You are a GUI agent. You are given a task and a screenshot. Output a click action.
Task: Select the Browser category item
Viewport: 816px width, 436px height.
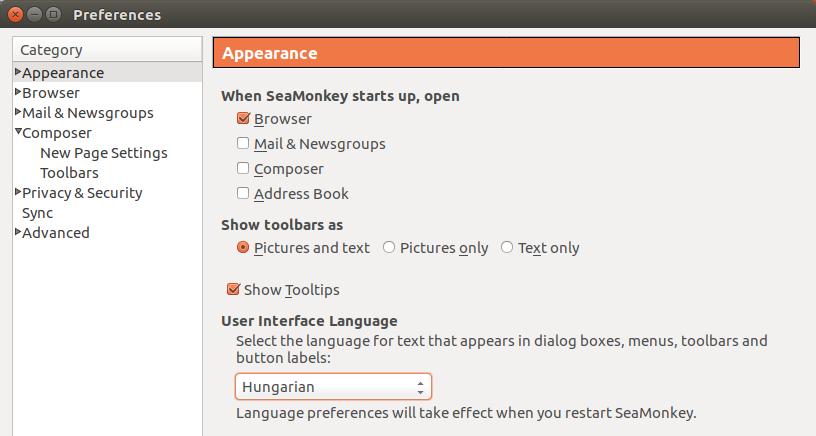[50, 93]
